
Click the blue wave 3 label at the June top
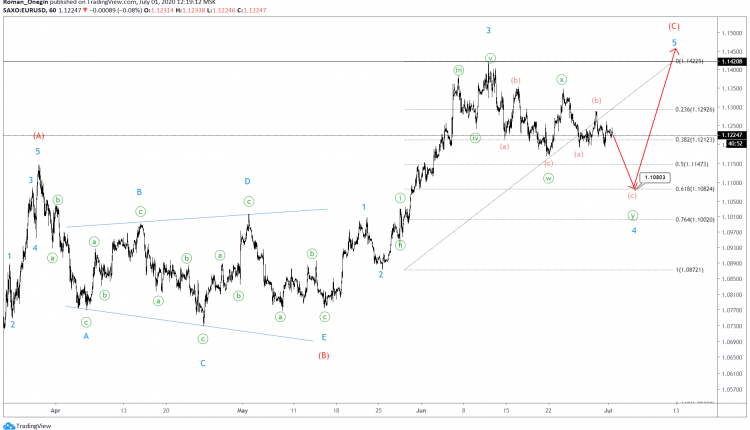pos(488,31)
